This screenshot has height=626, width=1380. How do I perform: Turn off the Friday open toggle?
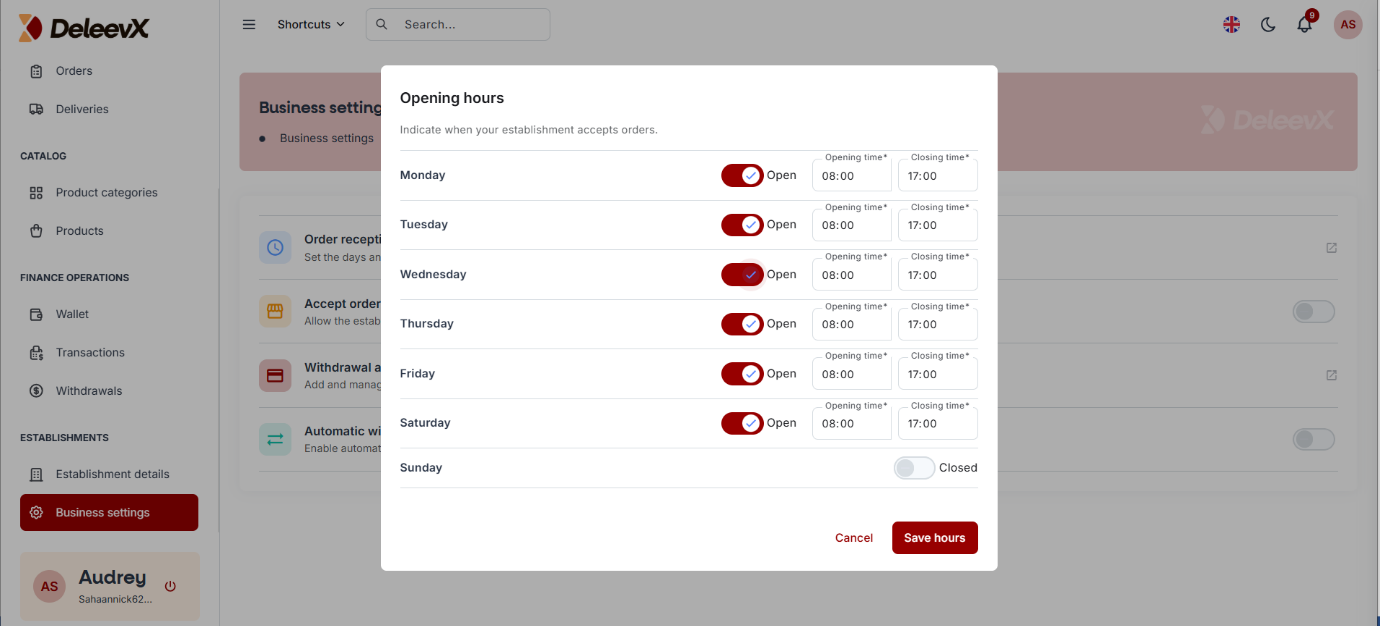pos(742,374)
